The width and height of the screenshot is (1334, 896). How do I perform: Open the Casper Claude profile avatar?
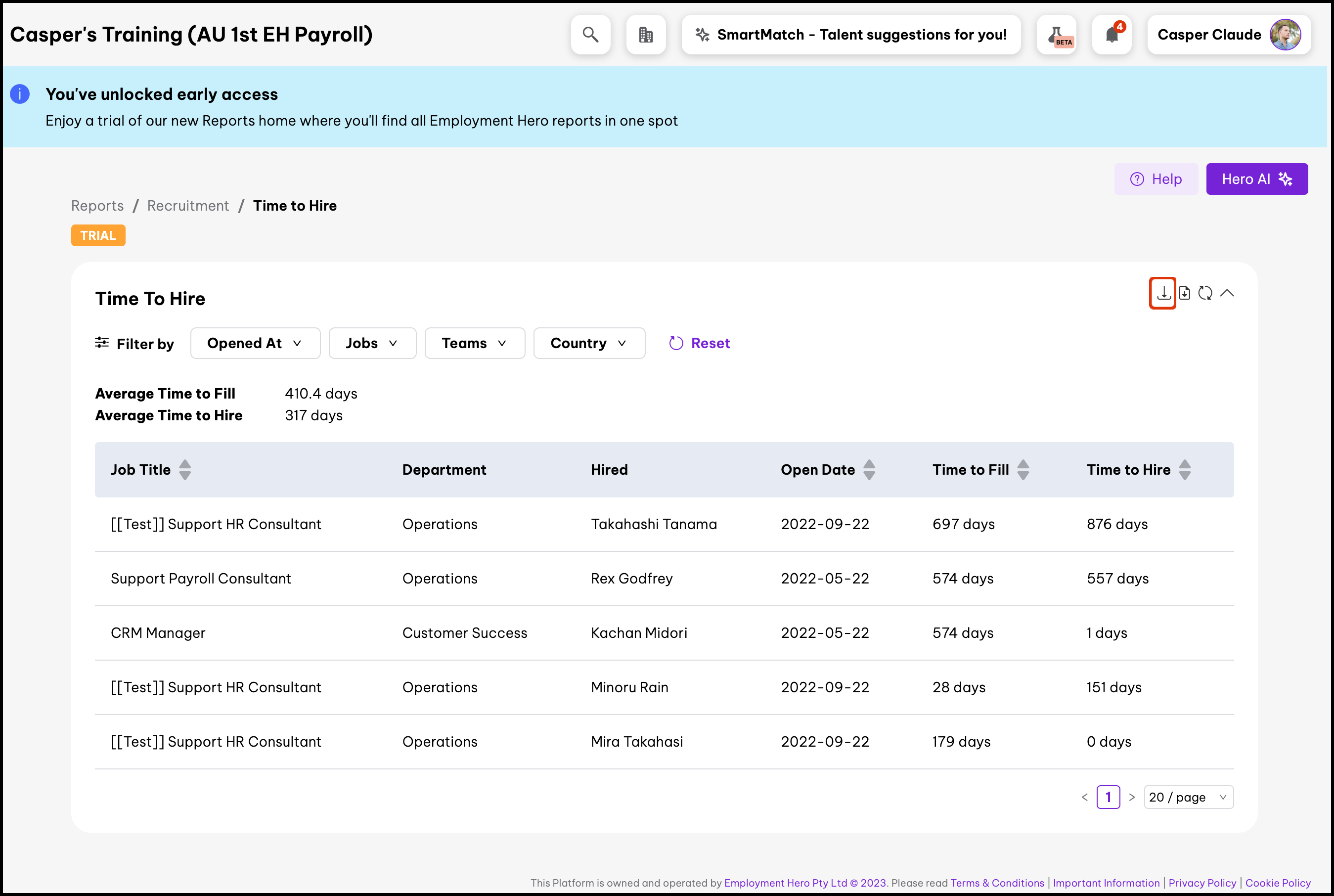(x=1285, y=35)
